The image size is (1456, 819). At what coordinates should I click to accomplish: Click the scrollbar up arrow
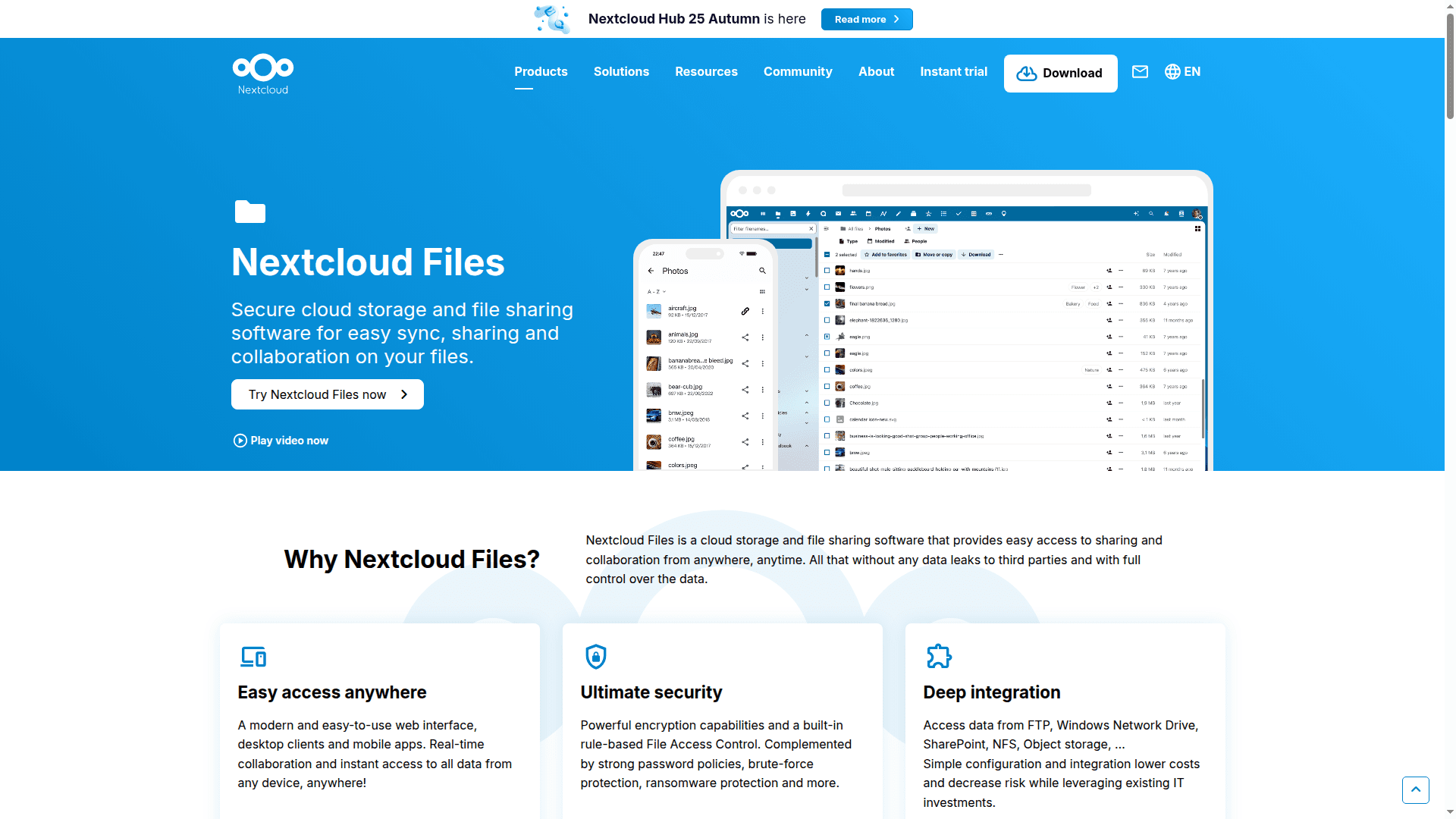1450,5
